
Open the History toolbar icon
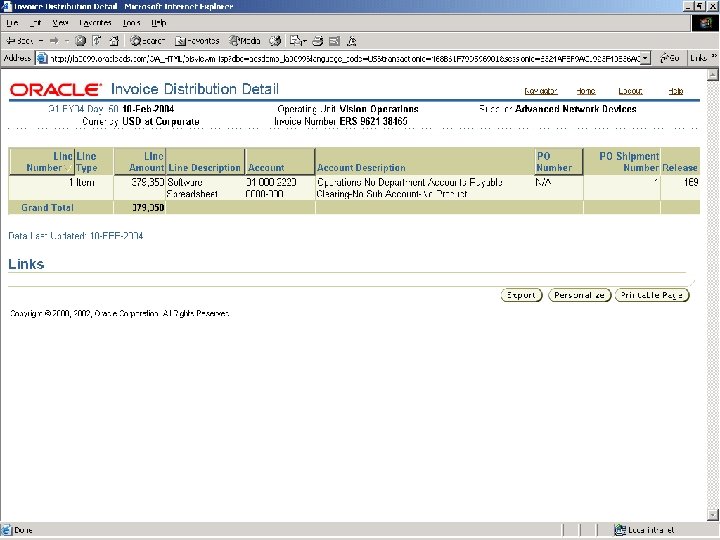click(x=275, y=41)
